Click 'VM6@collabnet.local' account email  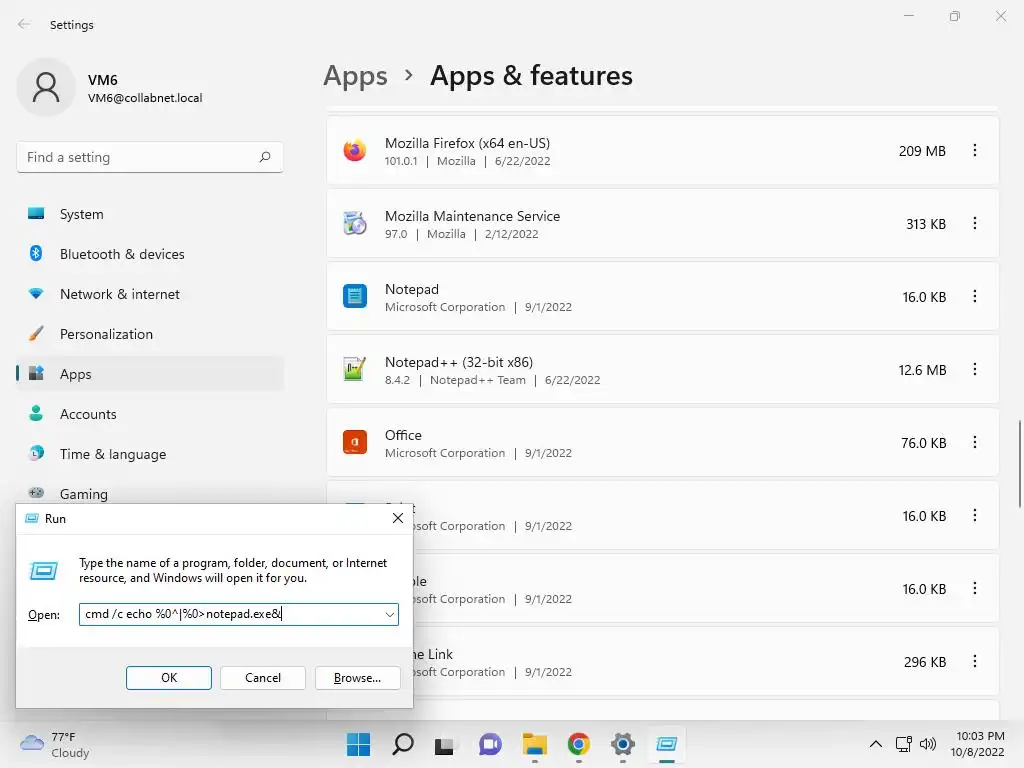tap(145, 98)
